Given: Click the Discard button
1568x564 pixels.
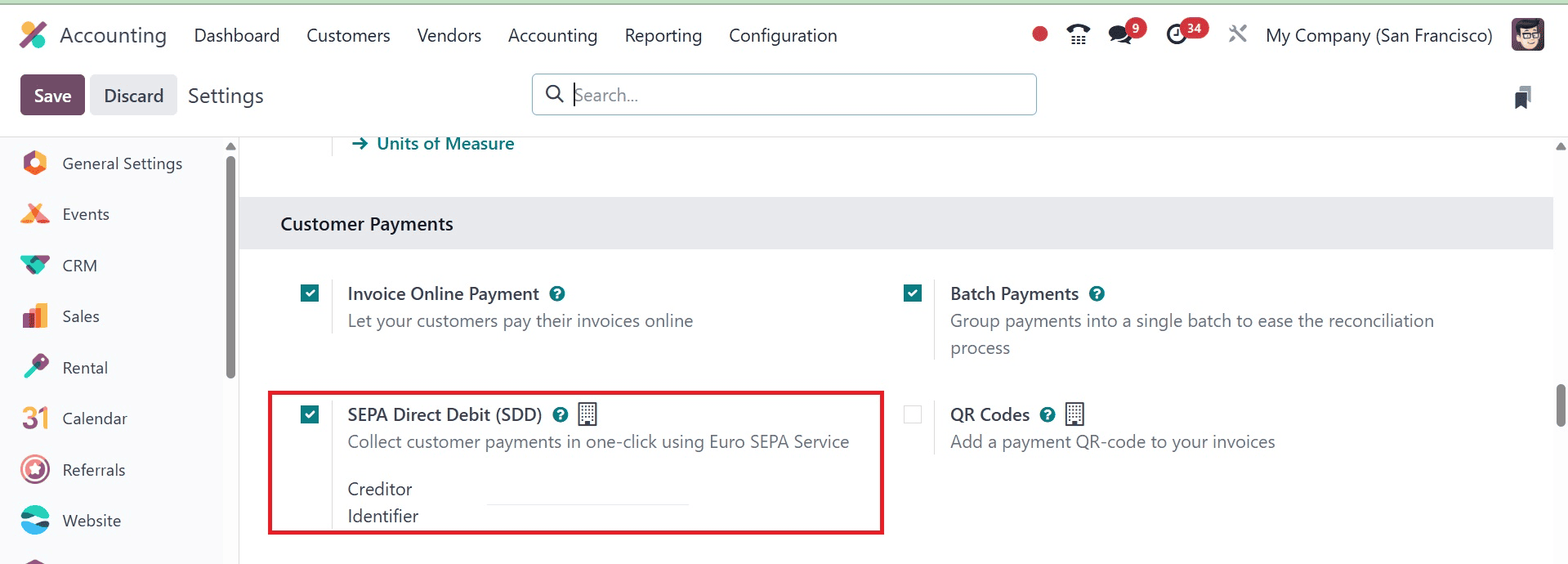Looking at the screenshot, I should [x=134, y=95].
